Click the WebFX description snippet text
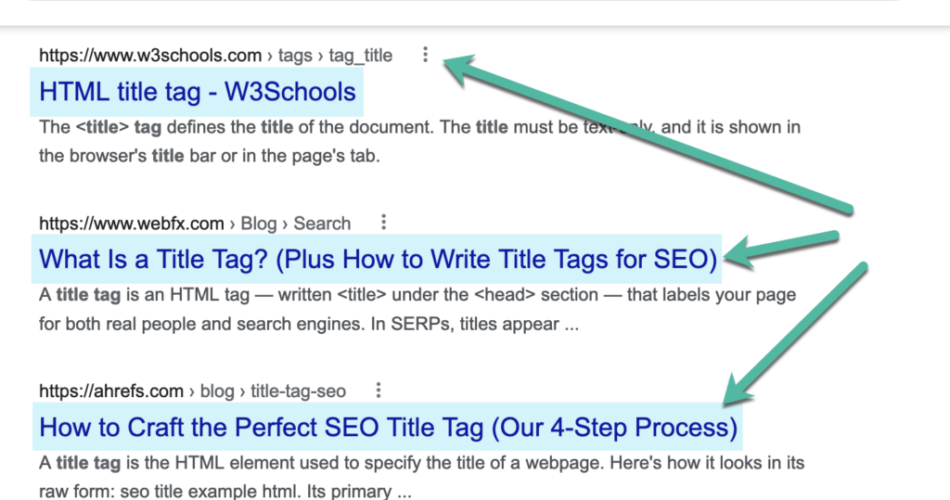The width and height of the screenshot is (950, 500). click(400, 310)
